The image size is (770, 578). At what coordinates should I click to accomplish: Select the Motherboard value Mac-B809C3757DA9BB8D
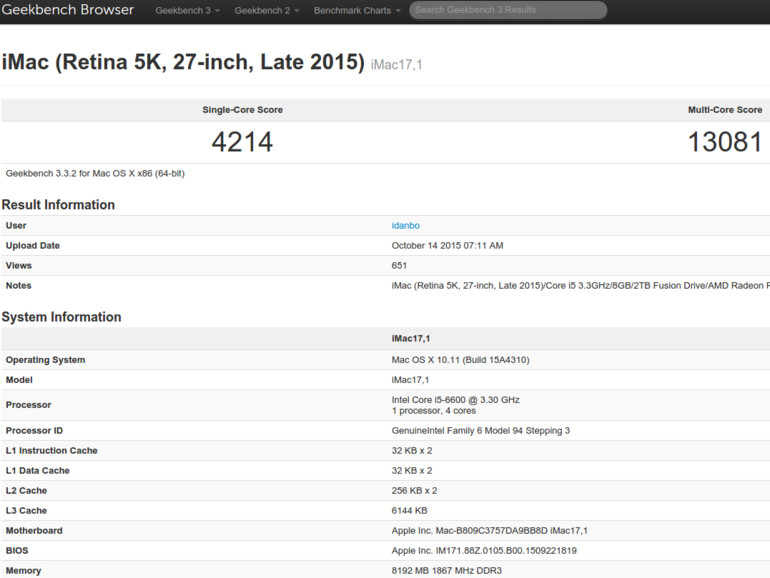pos(492,531)
